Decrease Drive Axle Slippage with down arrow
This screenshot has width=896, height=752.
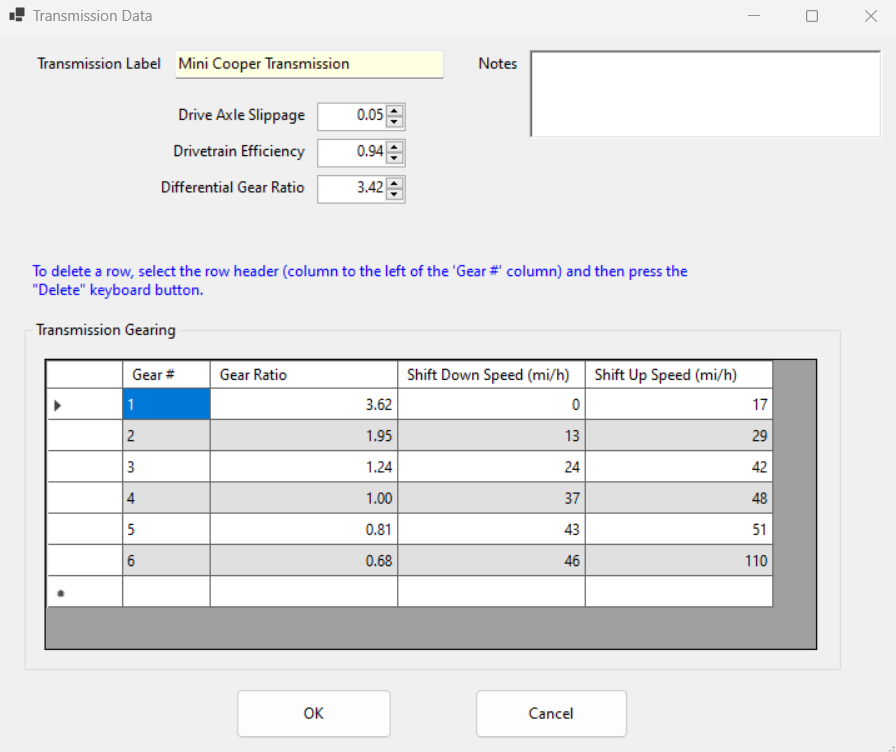(394, 122)
